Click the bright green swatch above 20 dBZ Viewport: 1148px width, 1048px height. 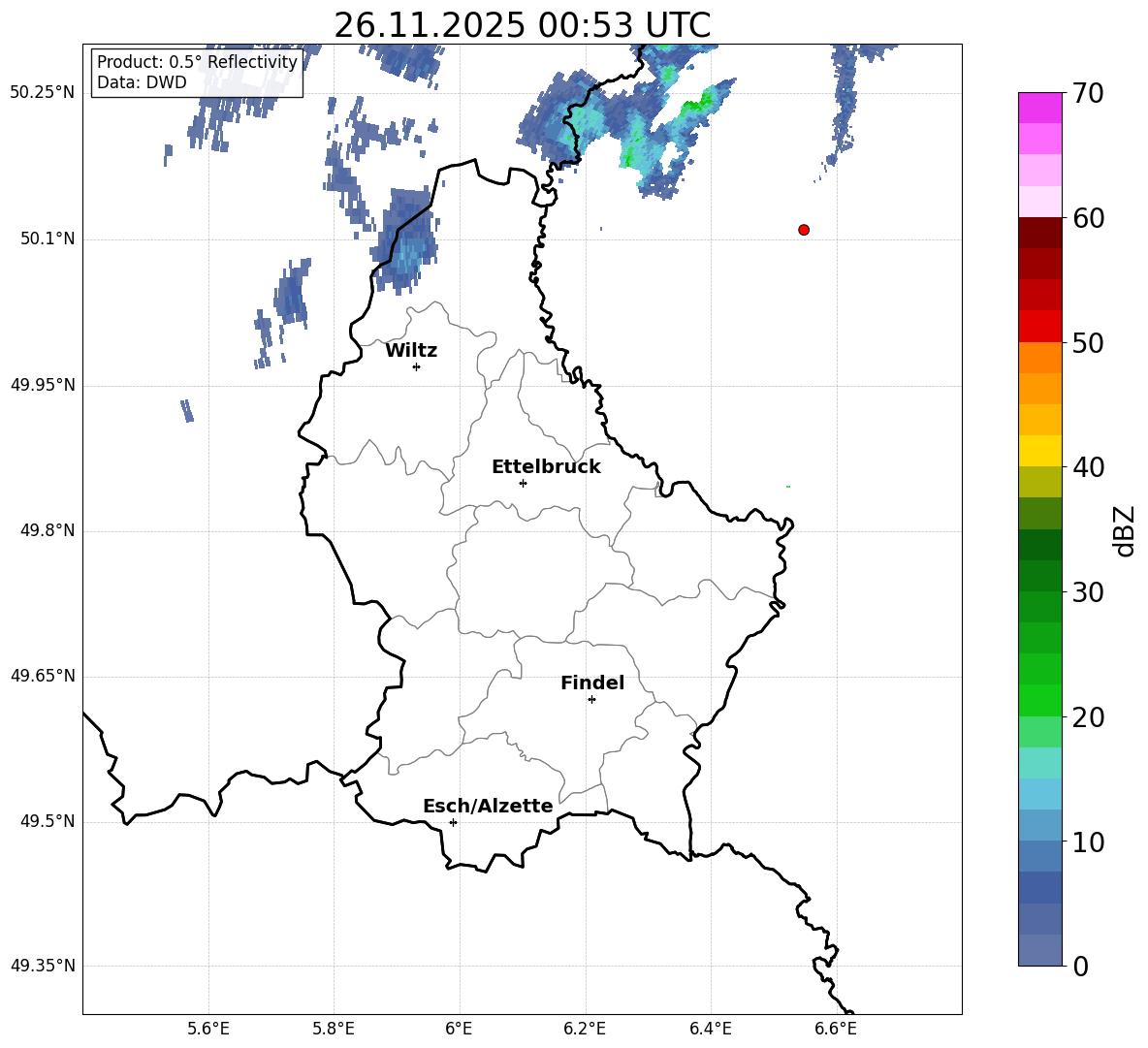pyautogui.click(x=1040, y=700)
